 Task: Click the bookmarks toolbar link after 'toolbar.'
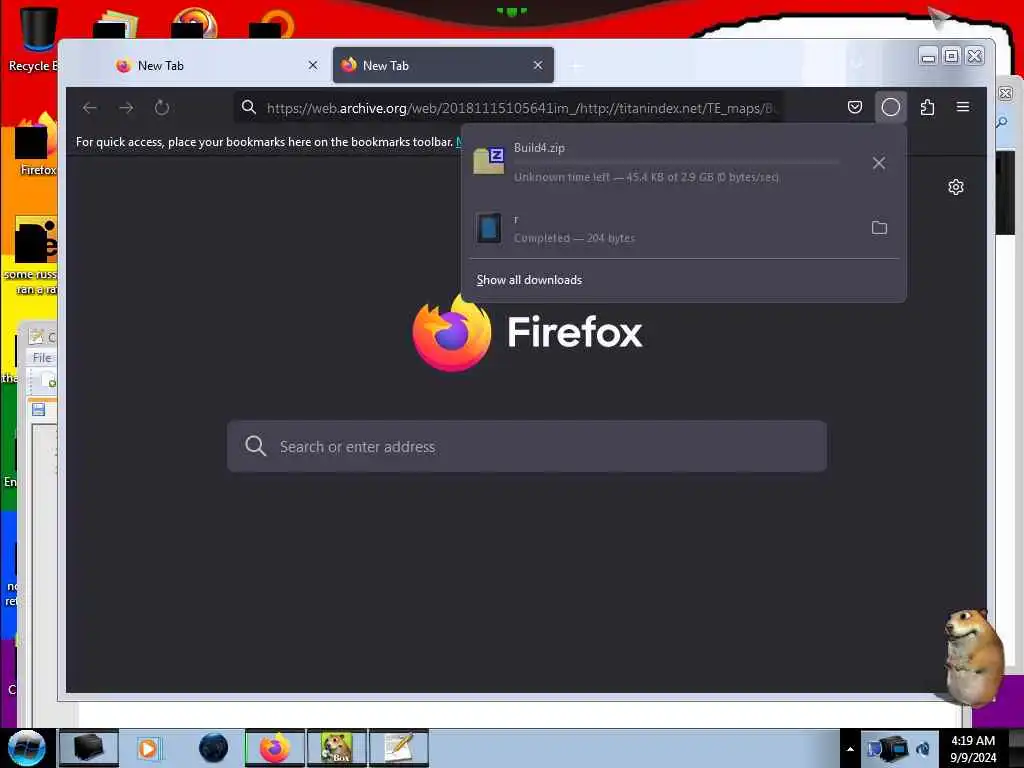[x=458, y=142]
